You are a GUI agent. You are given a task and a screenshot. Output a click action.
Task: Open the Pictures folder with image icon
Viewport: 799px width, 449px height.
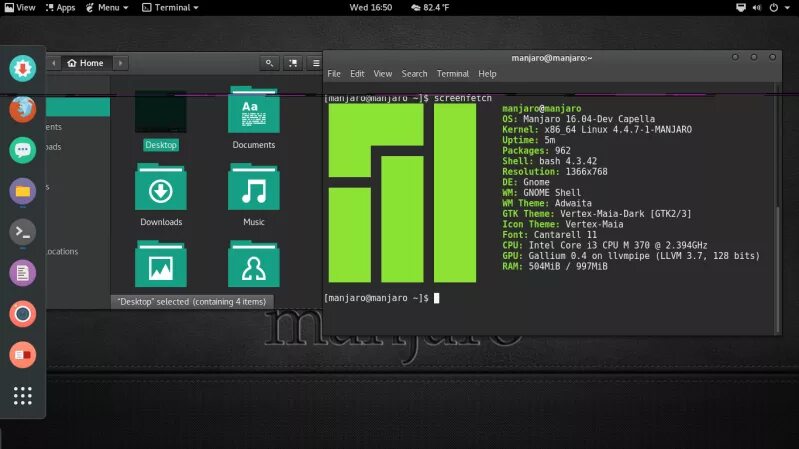[x=161, y=264]
